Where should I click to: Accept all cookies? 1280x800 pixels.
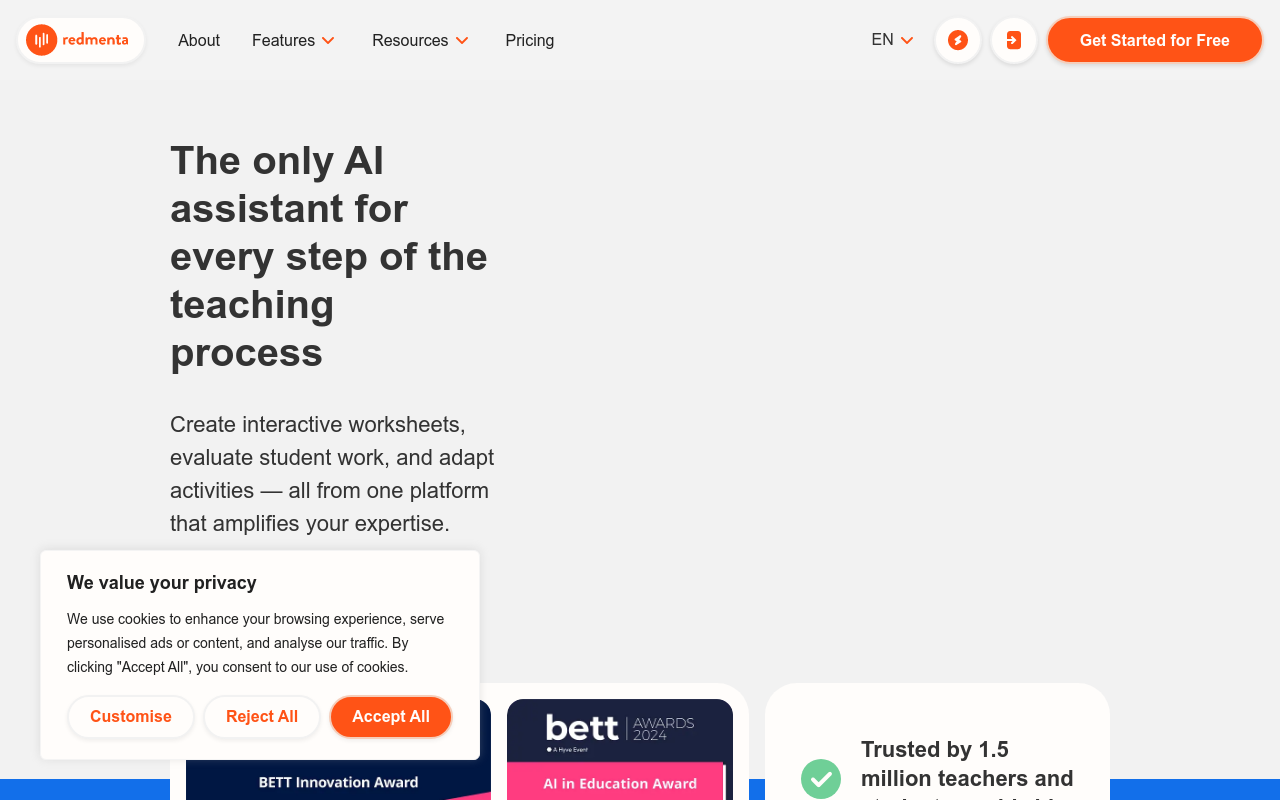(391, 717)
